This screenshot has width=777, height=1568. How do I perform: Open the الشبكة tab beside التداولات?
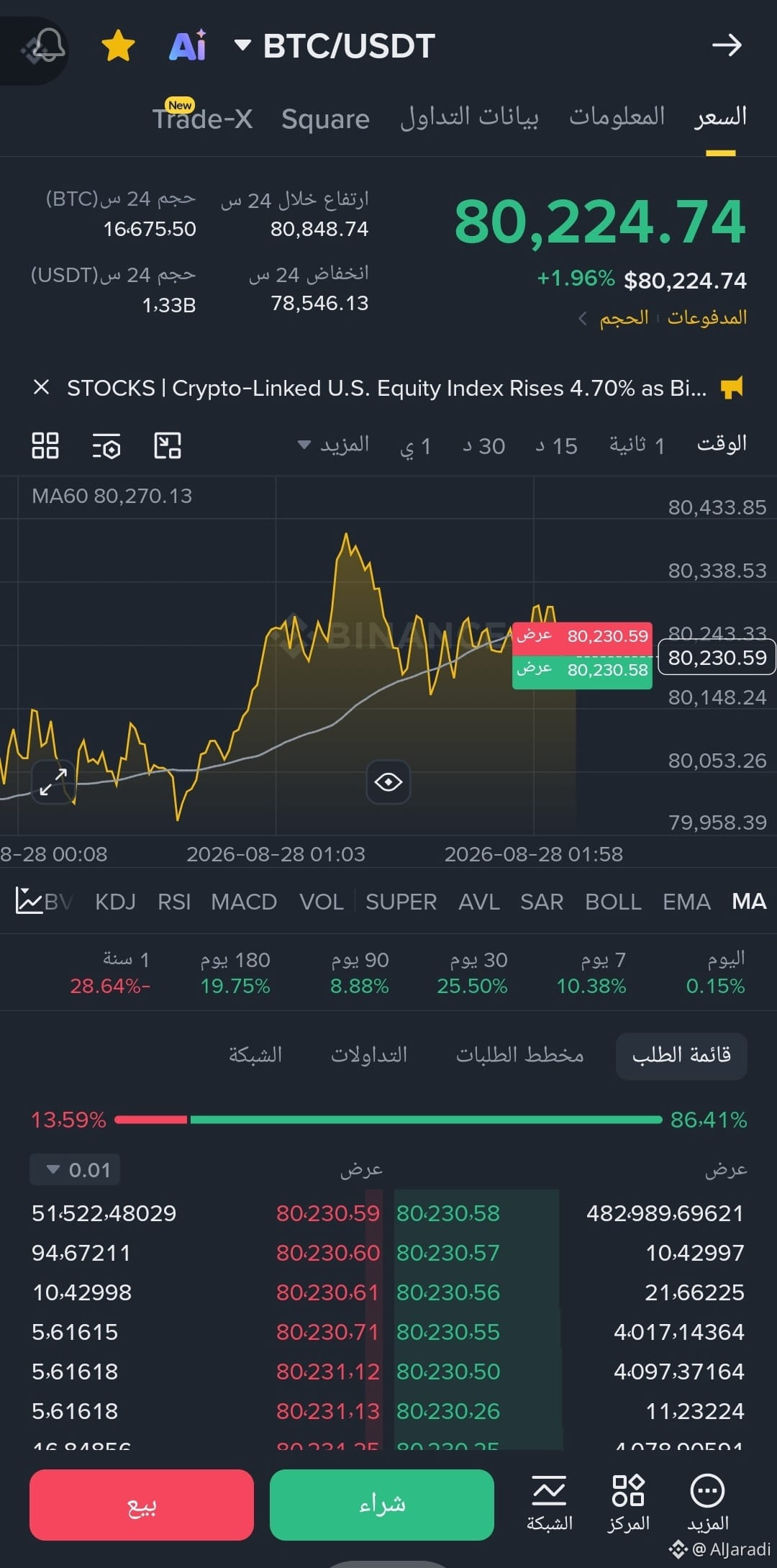[255, 1056]
